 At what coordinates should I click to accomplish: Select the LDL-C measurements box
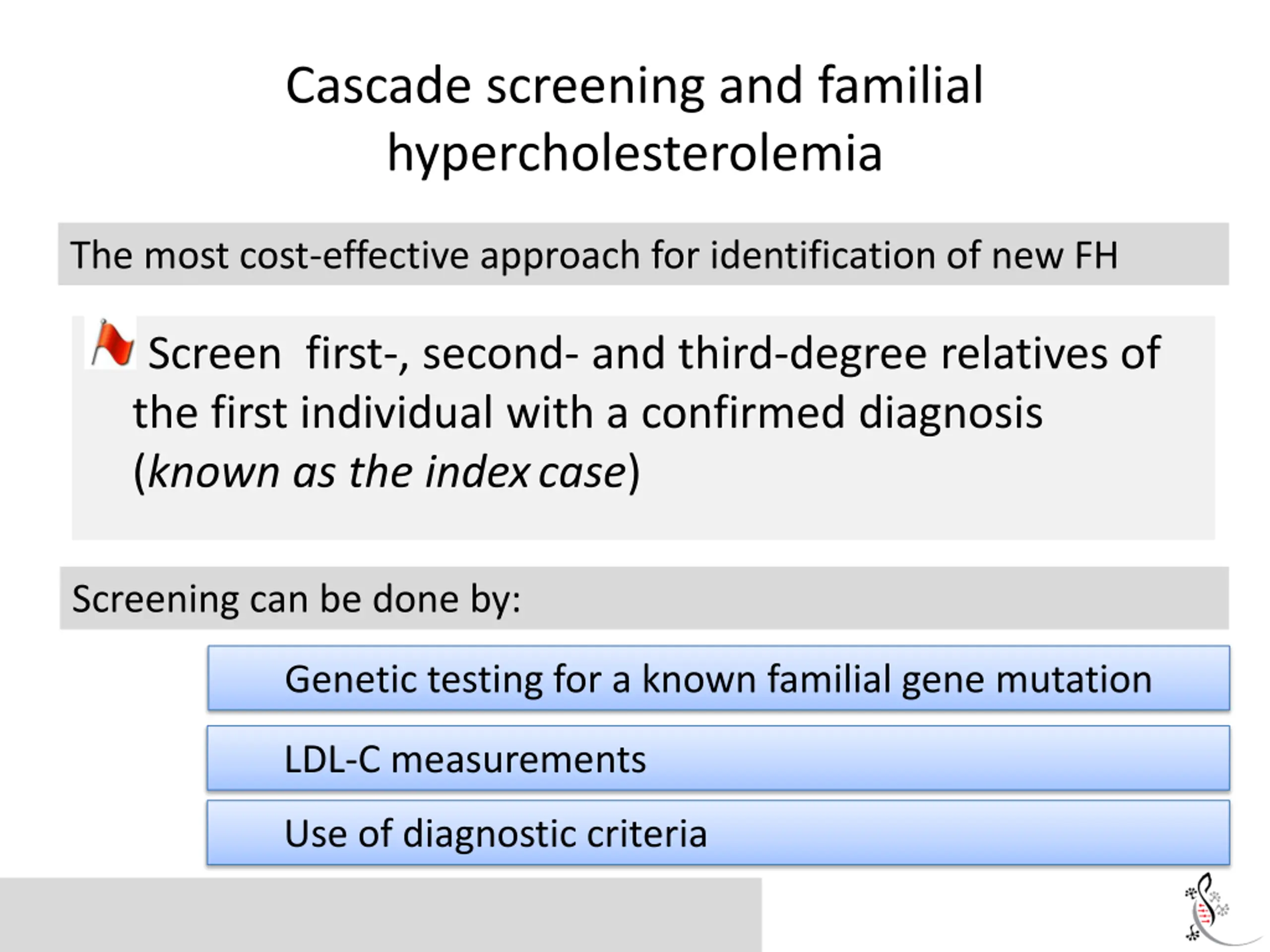click(x=718, y=759)
